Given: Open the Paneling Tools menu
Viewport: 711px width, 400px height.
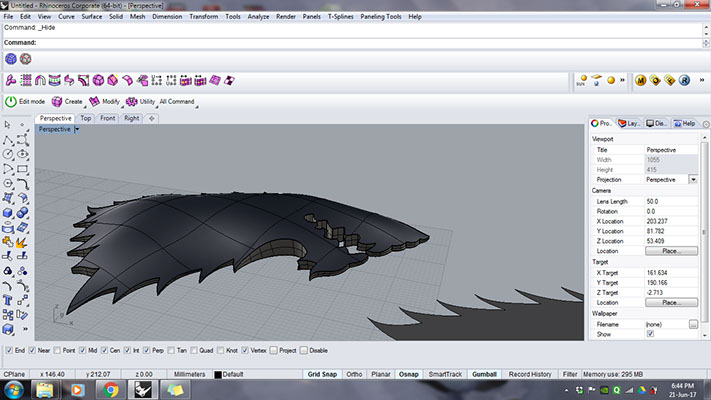Looking at the screenshot, I should coord(381,16).
